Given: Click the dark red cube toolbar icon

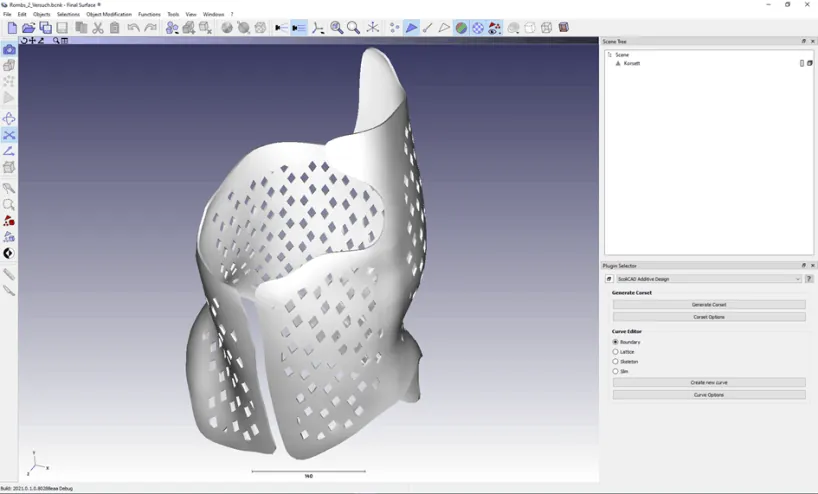Looking at the screenshot, I should point(563,27).
